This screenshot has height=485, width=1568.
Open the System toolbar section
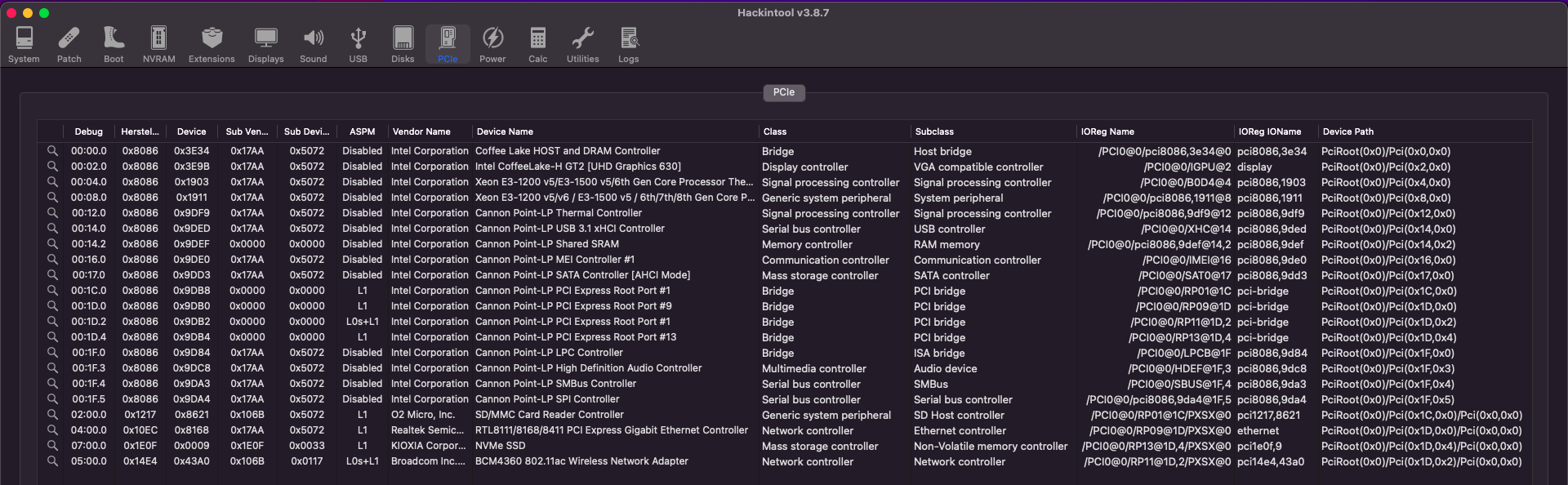point(24,44)
